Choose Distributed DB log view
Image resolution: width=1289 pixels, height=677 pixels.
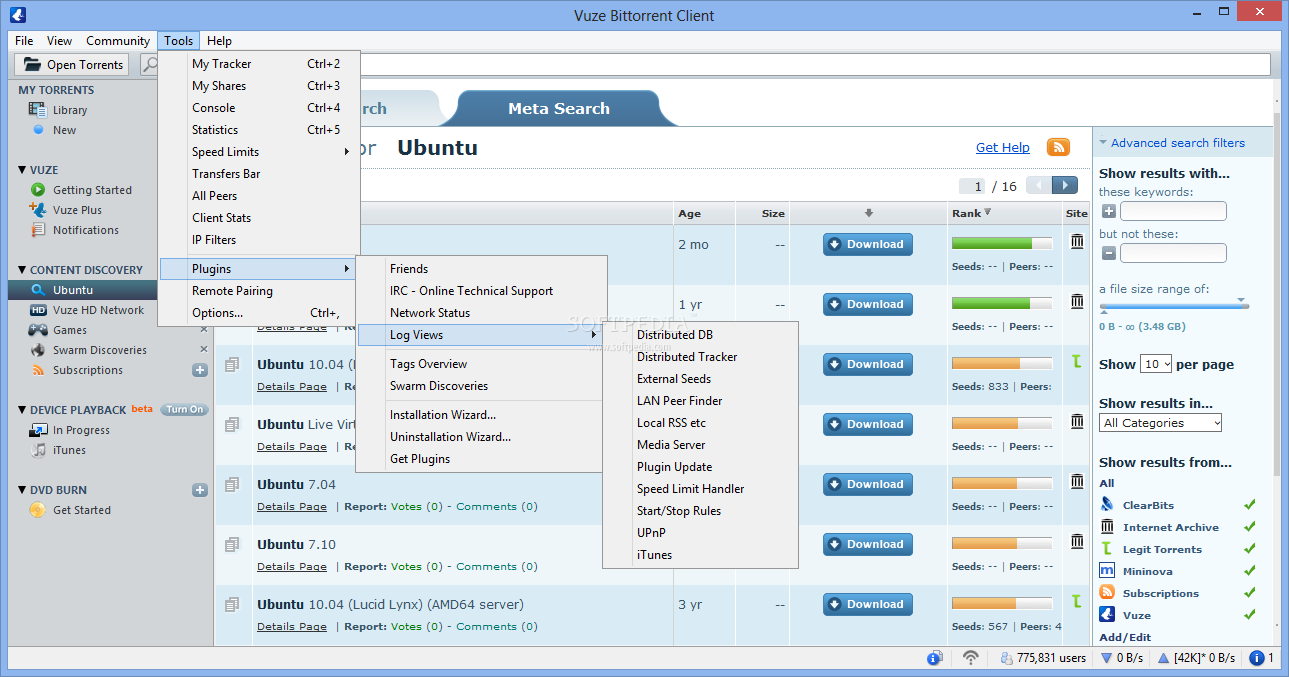tap(700, 335)
